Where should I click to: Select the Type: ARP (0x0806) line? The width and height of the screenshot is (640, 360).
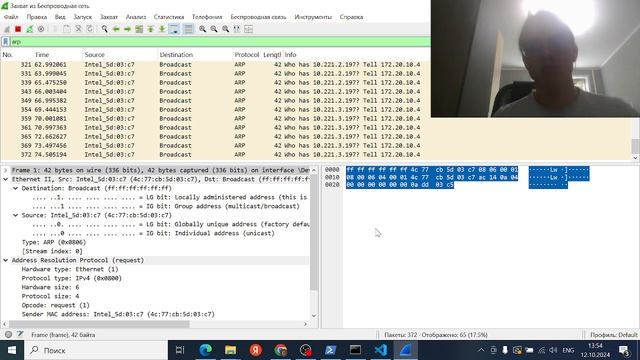click(x=54, y=242)
